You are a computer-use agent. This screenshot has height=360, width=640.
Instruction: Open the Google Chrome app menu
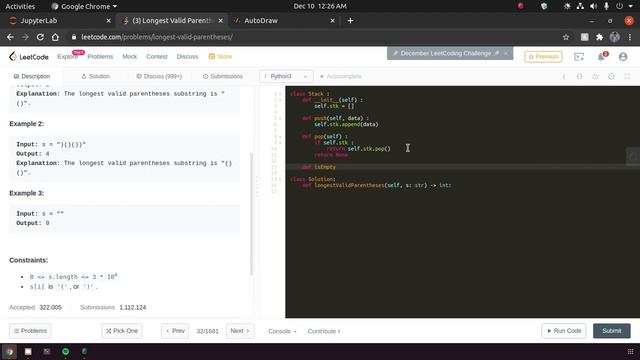[84, 6]
